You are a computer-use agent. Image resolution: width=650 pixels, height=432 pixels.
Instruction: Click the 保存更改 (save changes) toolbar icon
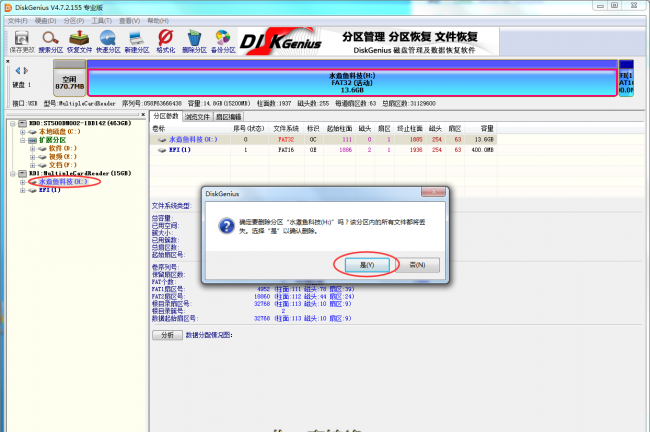[x=22, y=41]
